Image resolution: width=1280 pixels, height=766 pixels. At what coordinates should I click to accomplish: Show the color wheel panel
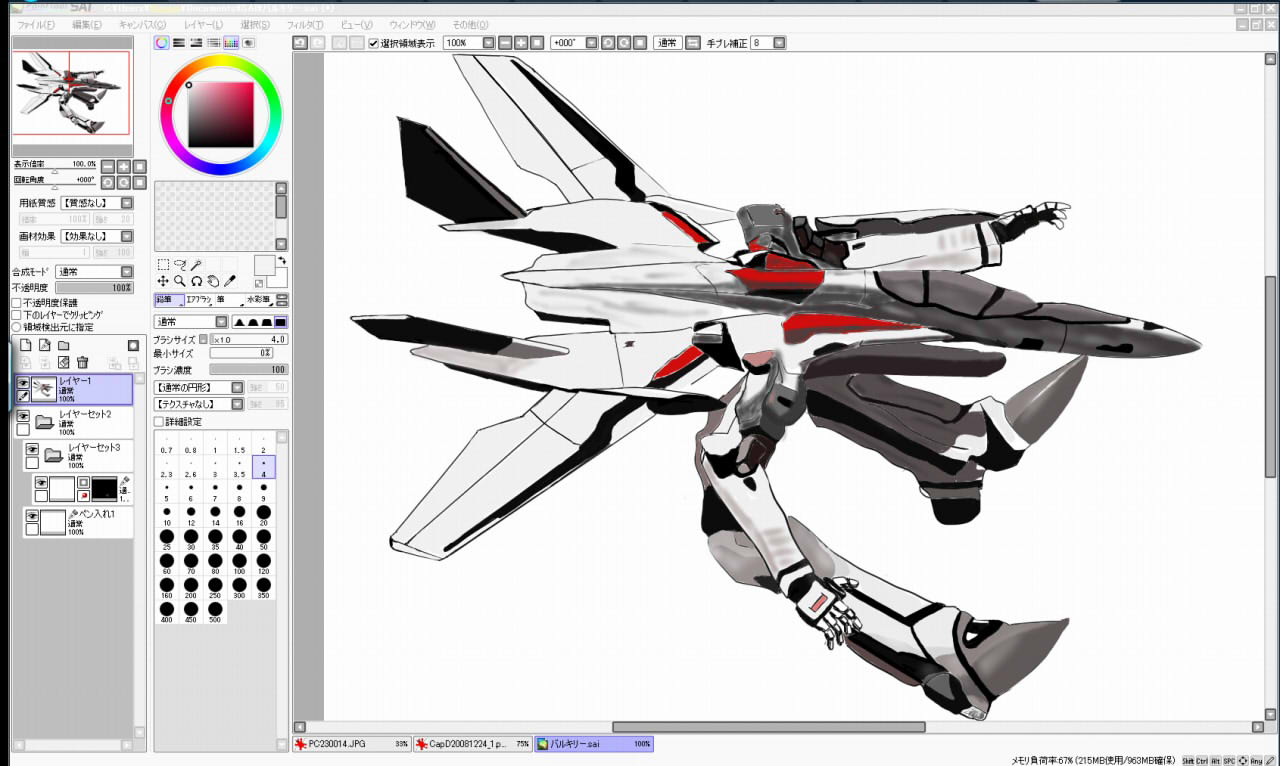coord(161,43)
